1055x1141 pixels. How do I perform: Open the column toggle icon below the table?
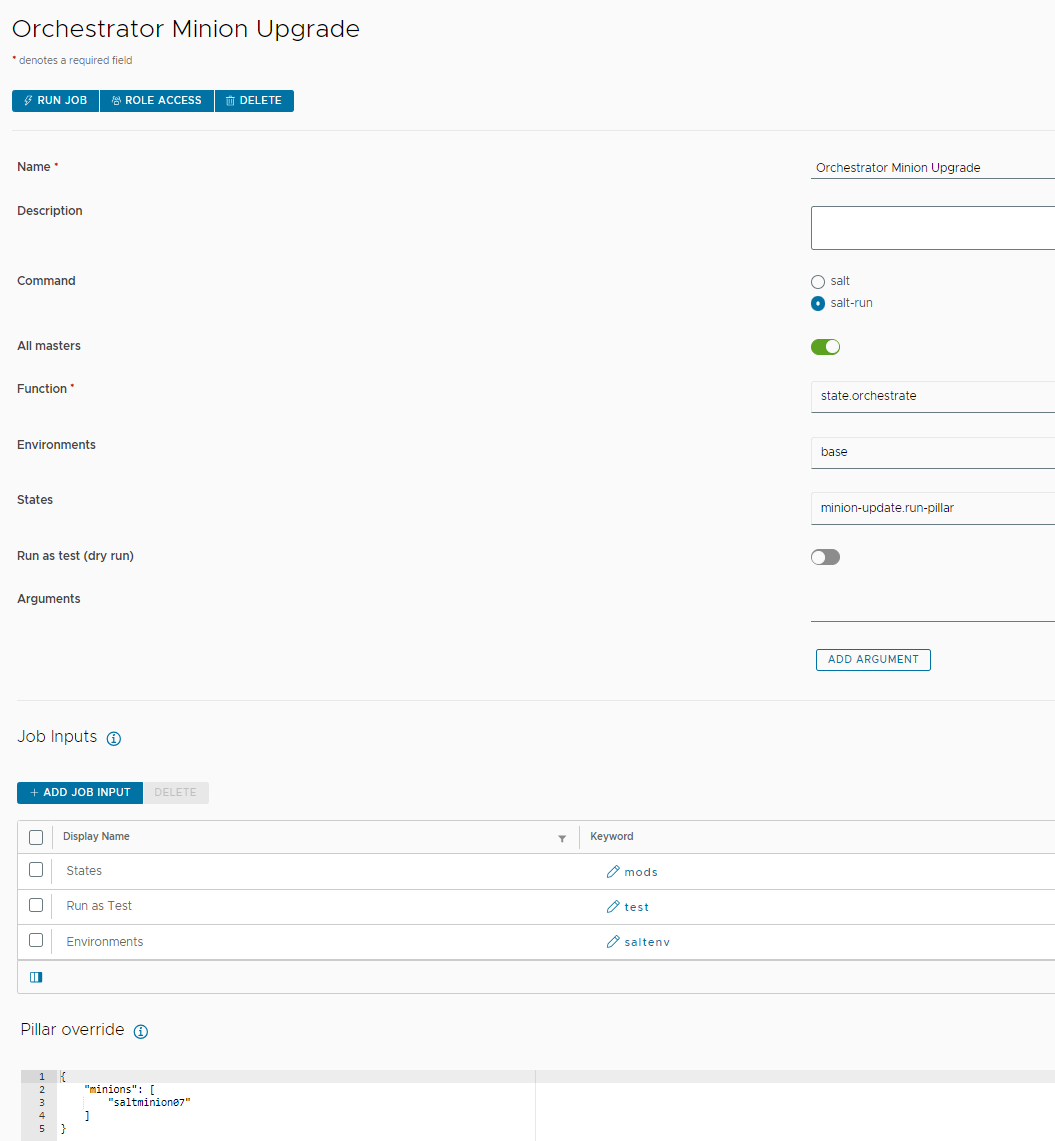(36, 977)
